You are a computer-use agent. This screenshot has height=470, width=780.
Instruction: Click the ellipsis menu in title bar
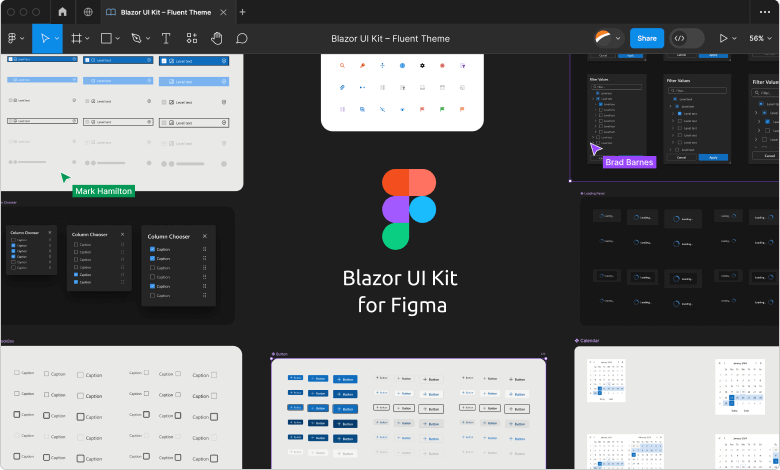tap(765, 12)
